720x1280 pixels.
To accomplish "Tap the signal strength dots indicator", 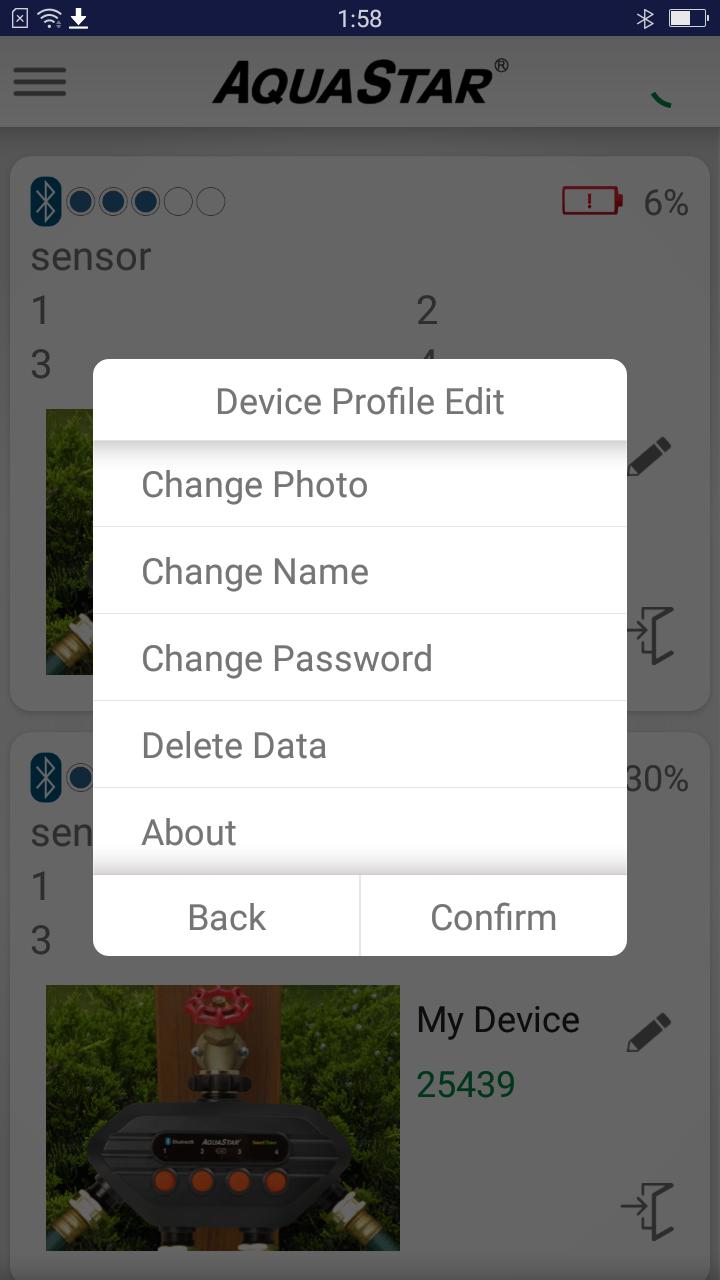I will click(x=146, y=202).
